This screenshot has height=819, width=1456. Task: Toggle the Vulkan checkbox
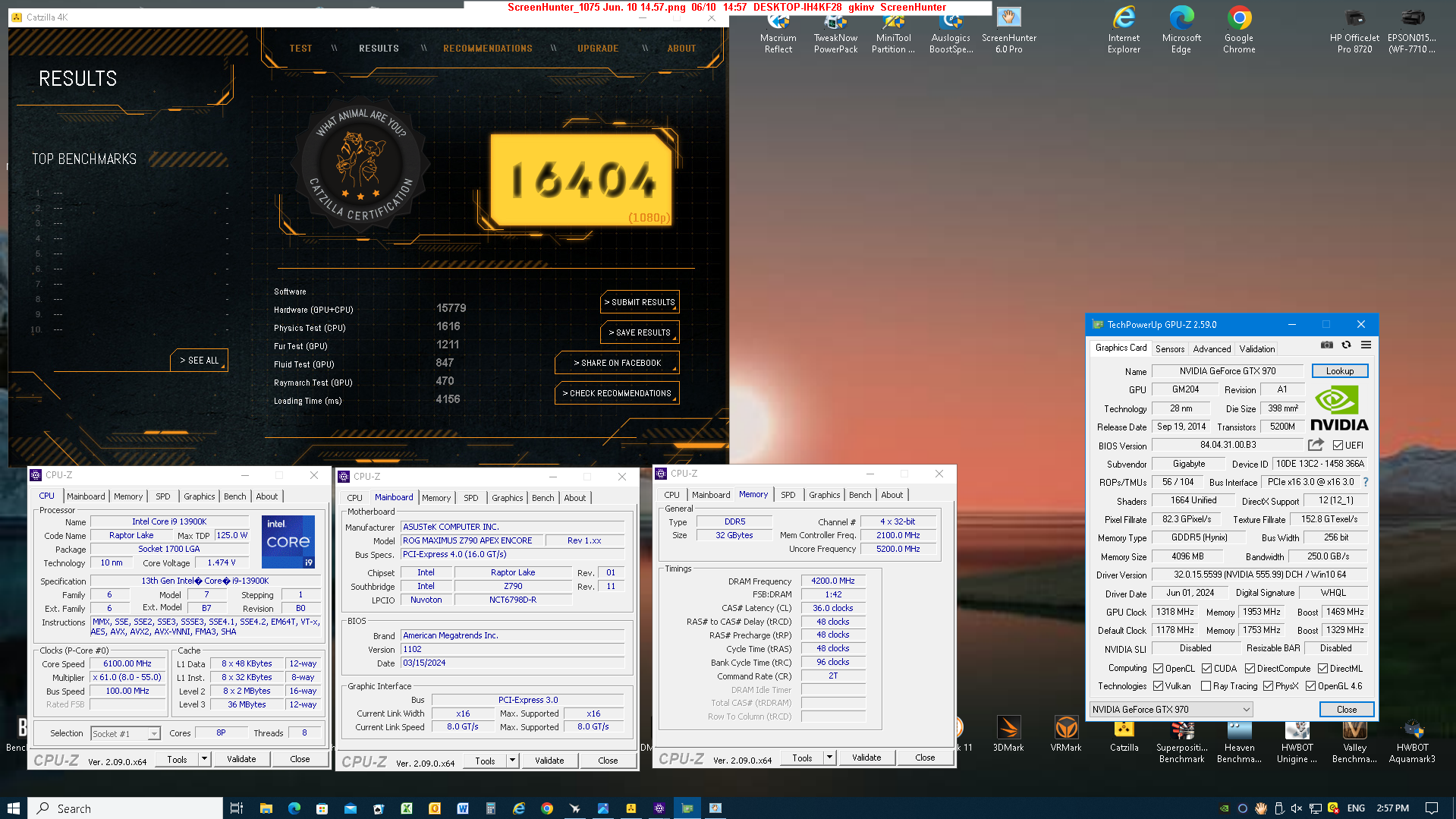tap(1159, 686)
